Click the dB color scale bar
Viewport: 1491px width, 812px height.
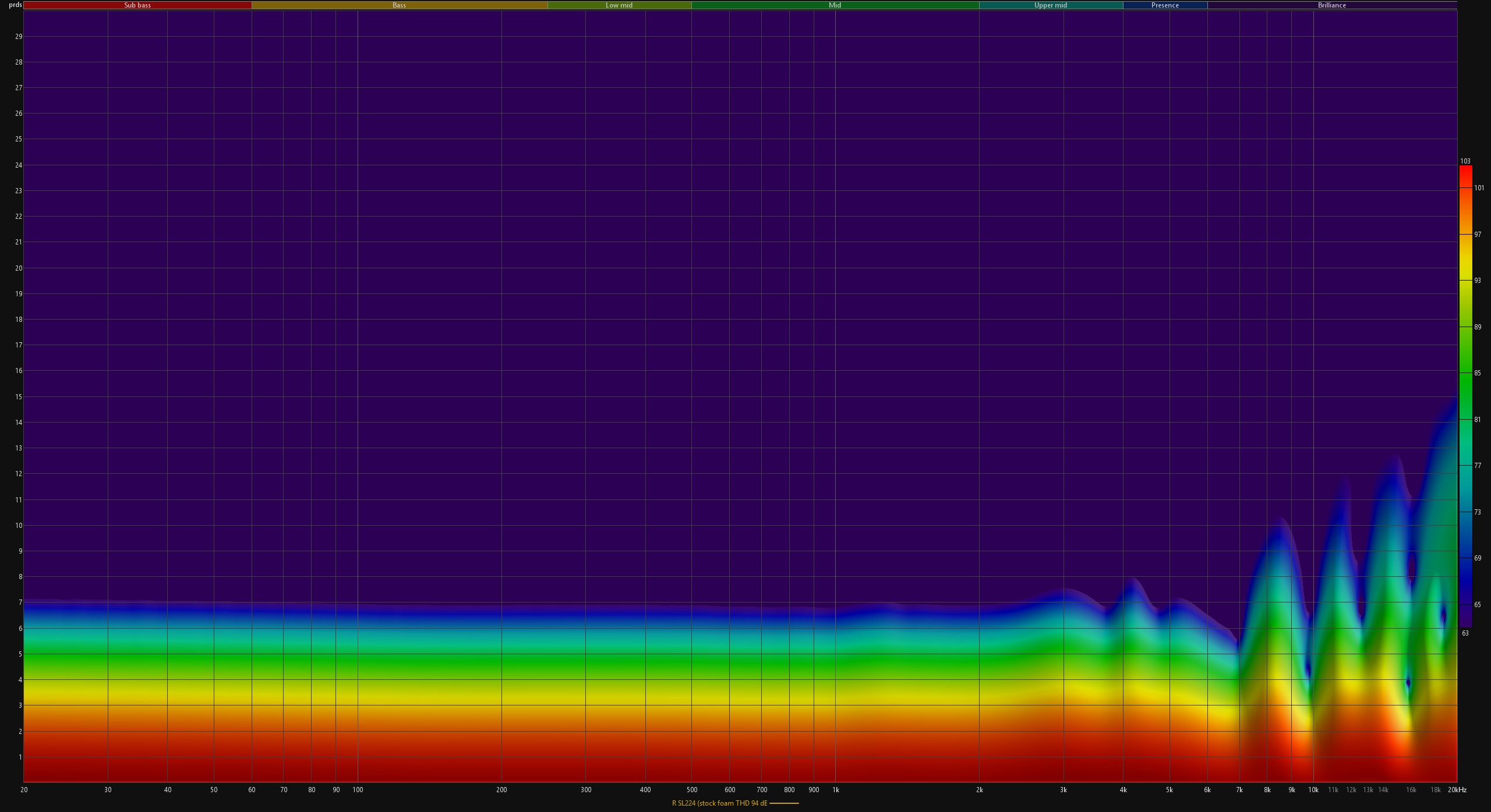click(1465, 396)
